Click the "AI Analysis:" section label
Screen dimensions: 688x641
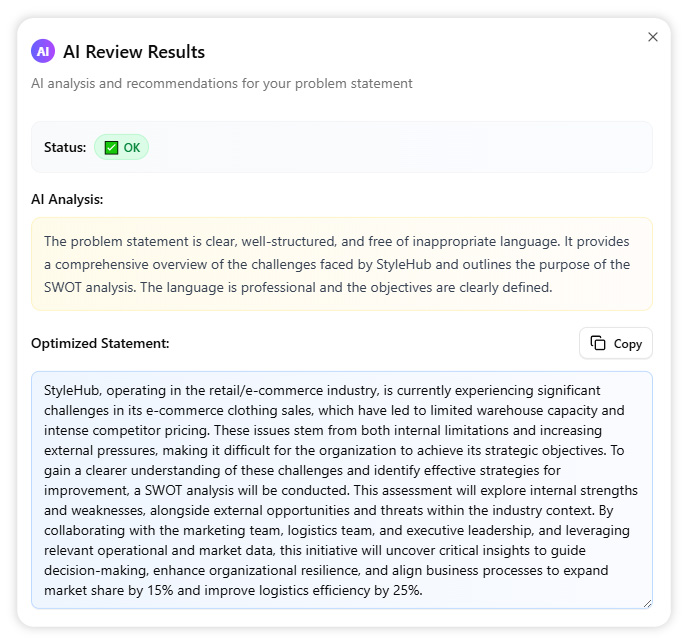(x=67, y=199)
